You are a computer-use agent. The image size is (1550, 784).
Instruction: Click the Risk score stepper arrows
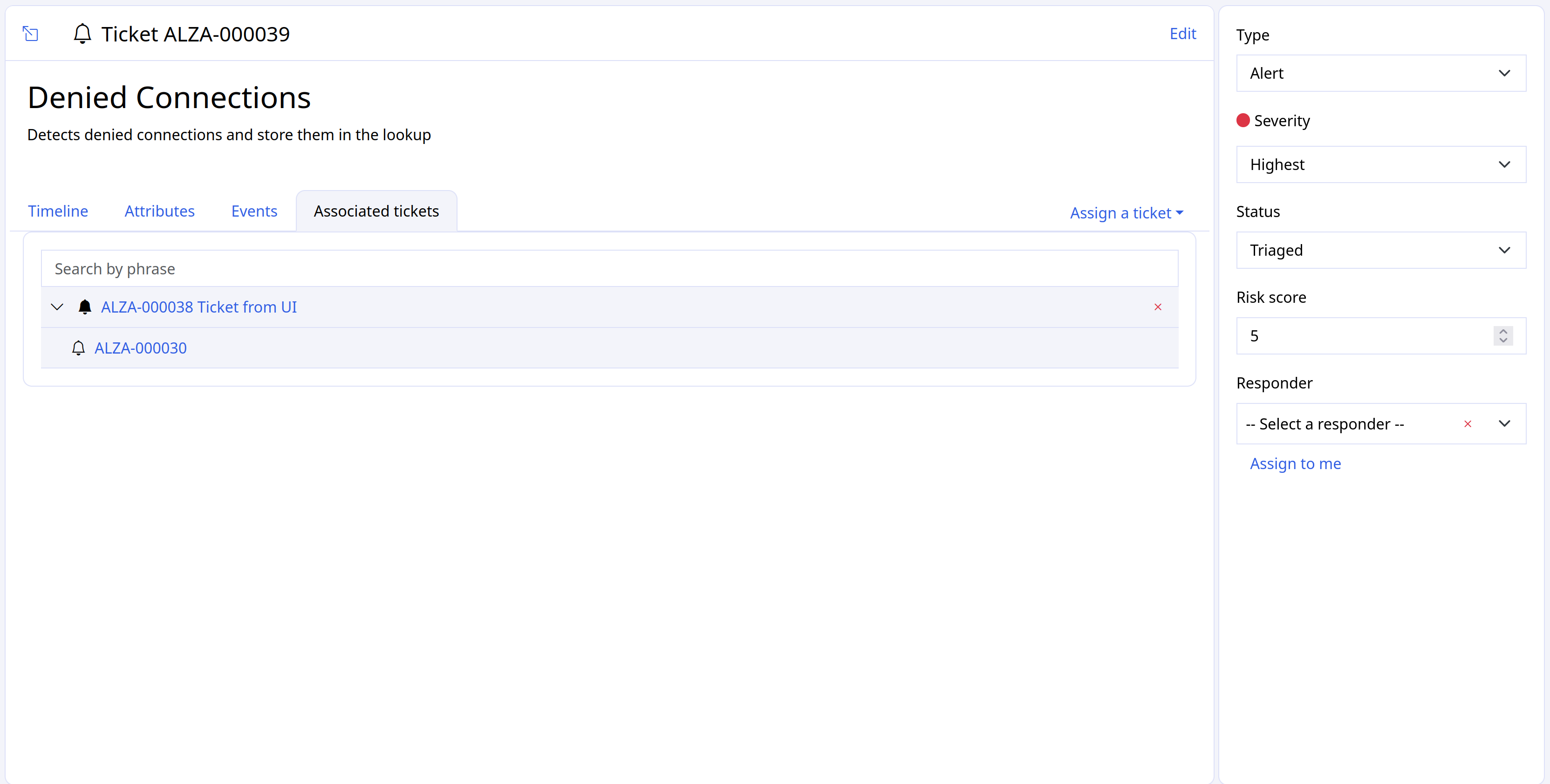1502,335
